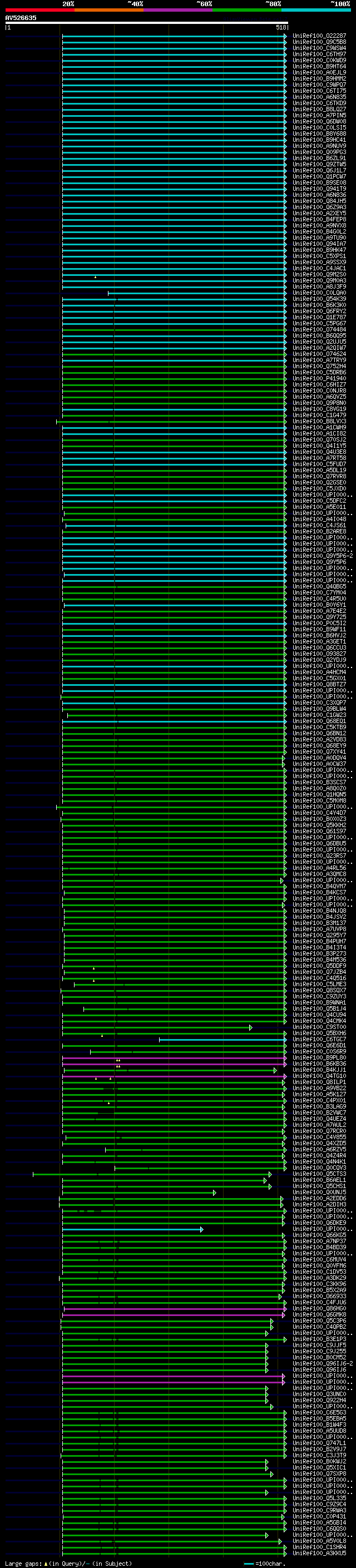Viewport: 356px width, 1568px height.
Task: Select the UniRef100_A2DIH3 label
Action: 319,1205
